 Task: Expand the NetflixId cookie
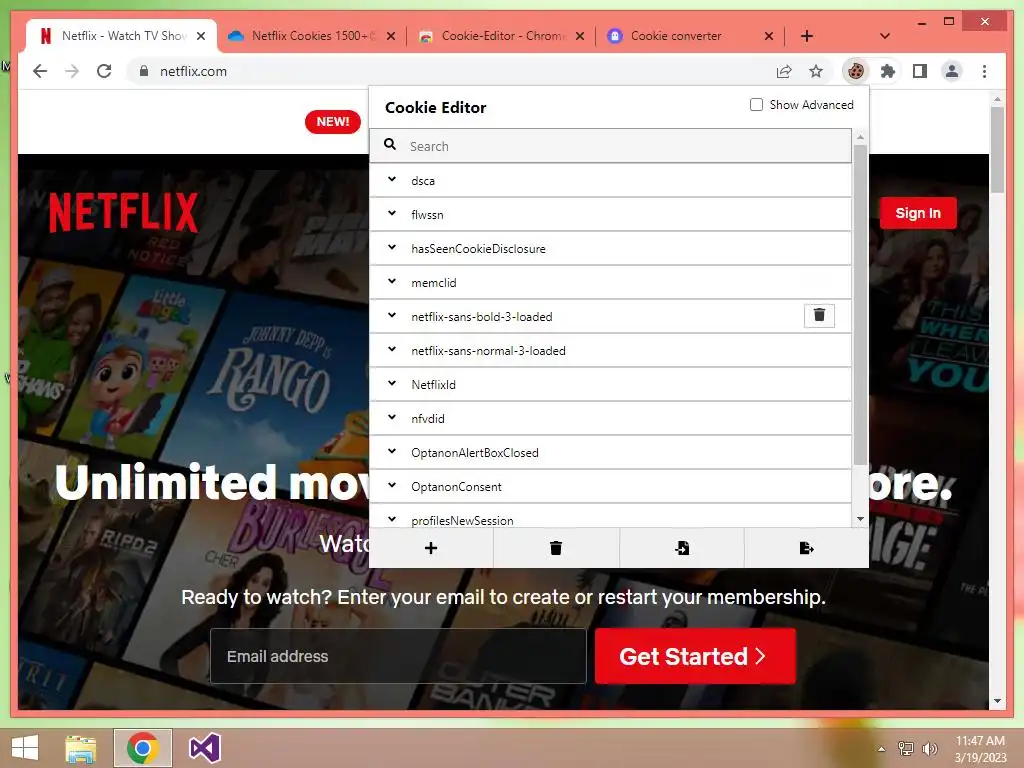[x=392, y=383]
